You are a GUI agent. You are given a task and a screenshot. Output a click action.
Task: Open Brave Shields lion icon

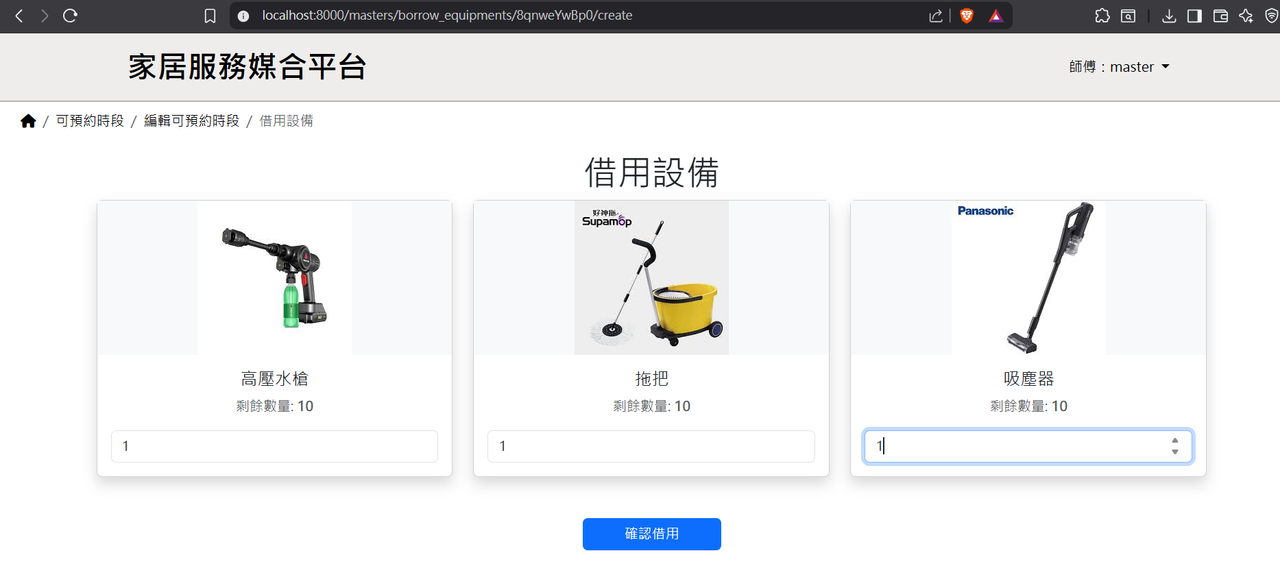(x=966, y=16)
